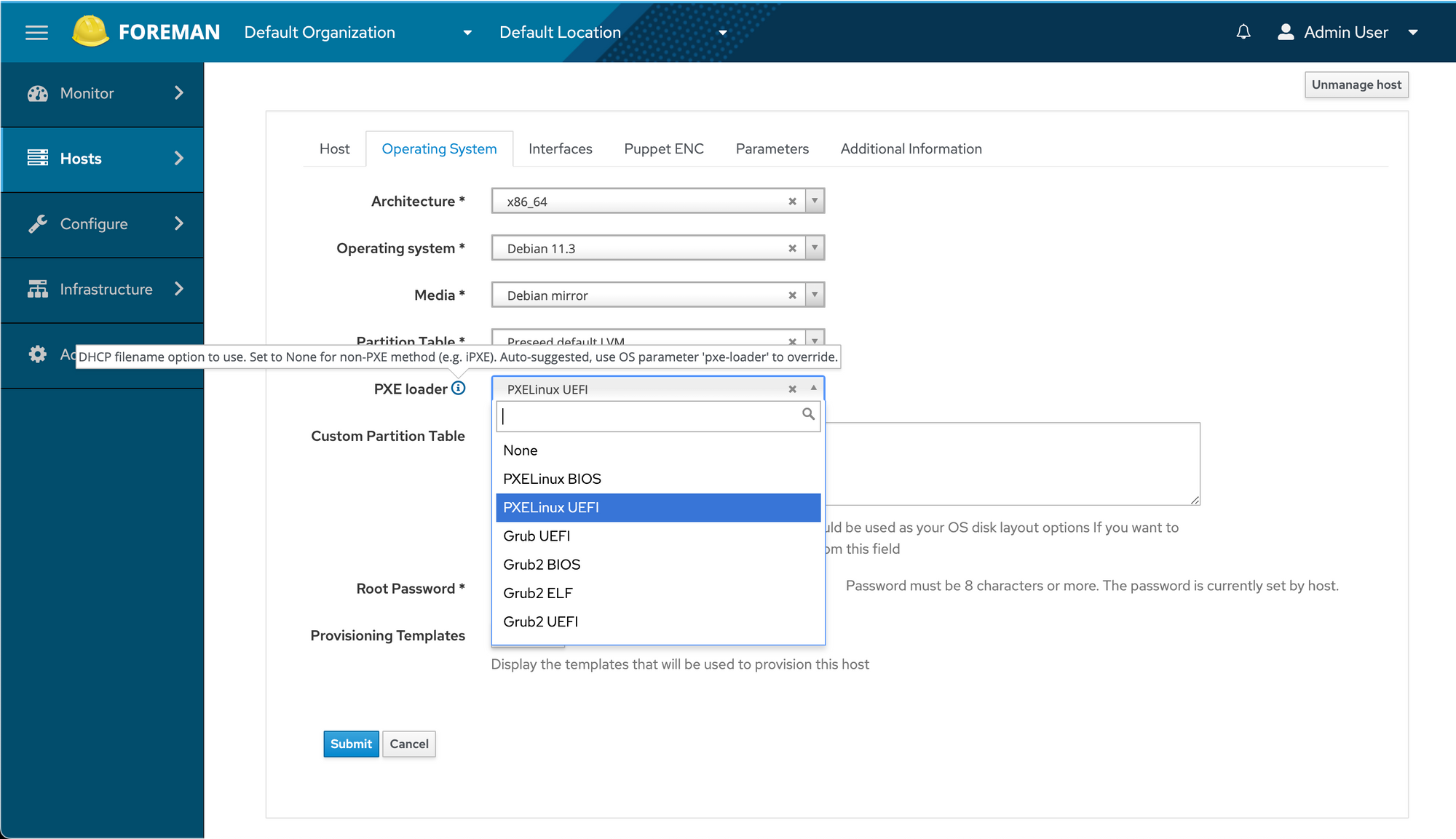The width and height of the screenshot is (1456, 839).
Task: Switch to the Interfaces tab
Action: [x=560, y=149]
